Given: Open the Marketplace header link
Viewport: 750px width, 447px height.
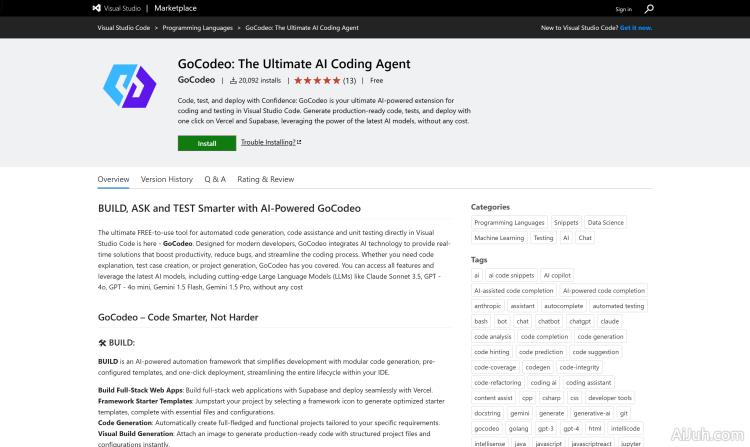Looking at the screenshot, I should (175, 8).
